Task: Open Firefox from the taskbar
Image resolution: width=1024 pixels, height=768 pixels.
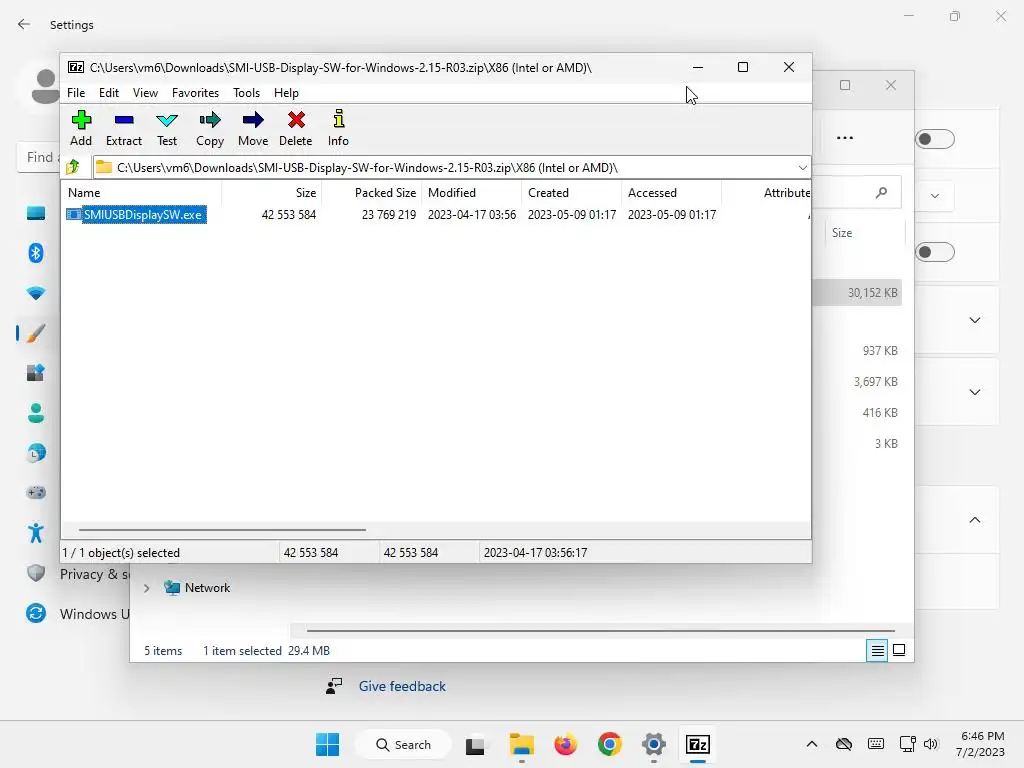Action: click(566, 744)
